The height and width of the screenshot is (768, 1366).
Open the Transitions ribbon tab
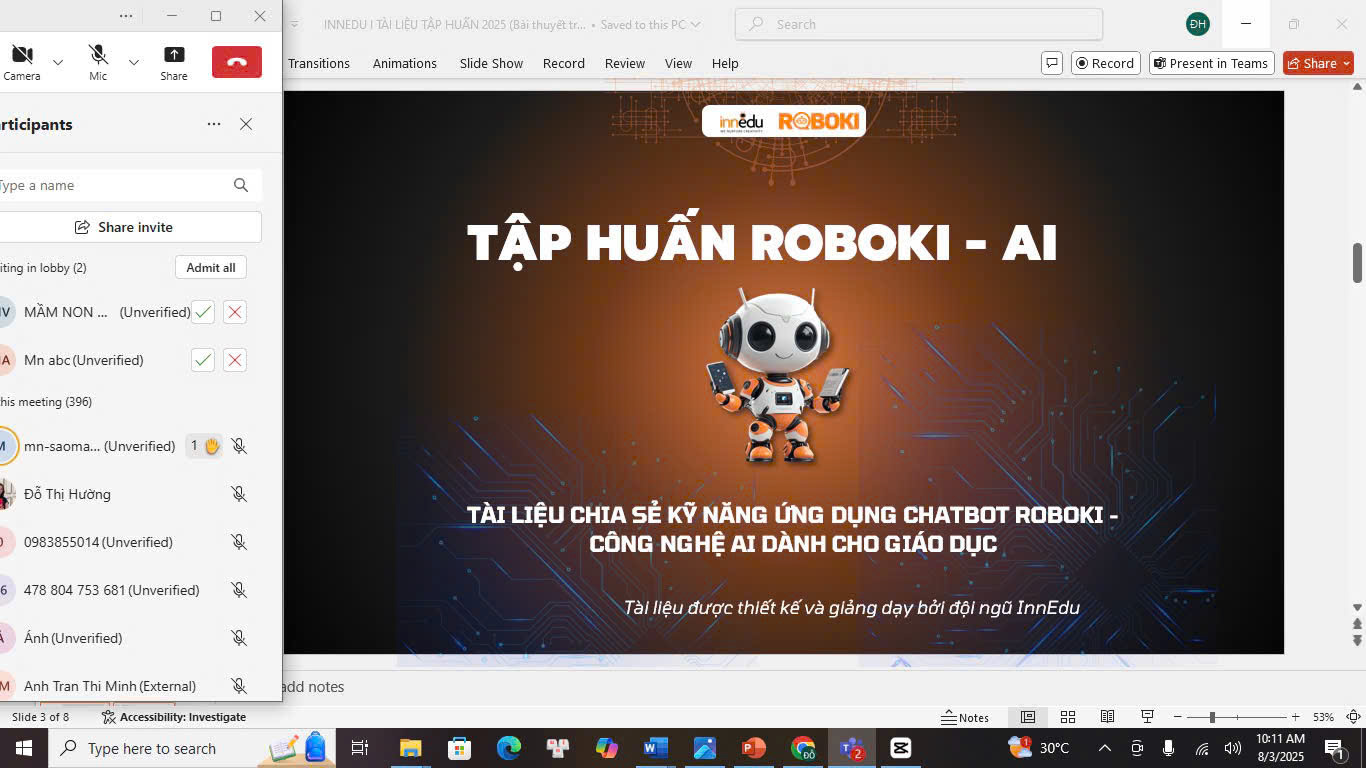[x=319, y=63]
